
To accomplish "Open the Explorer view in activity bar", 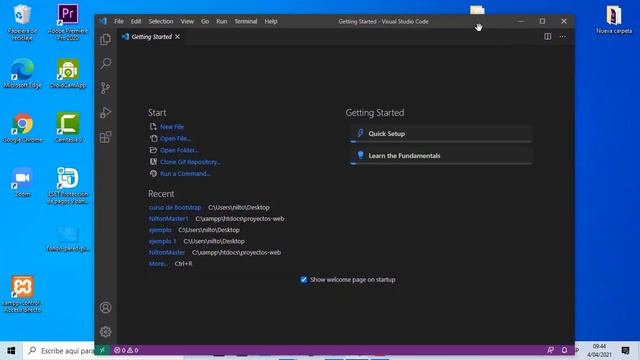I will pos(105,39).
